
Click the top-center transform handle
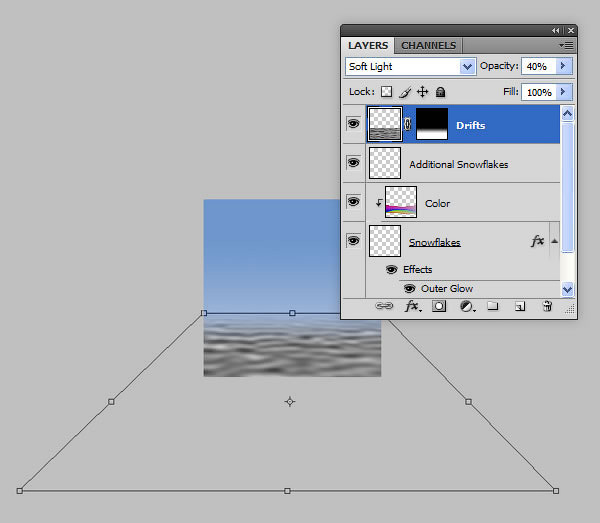coord(292,313)
